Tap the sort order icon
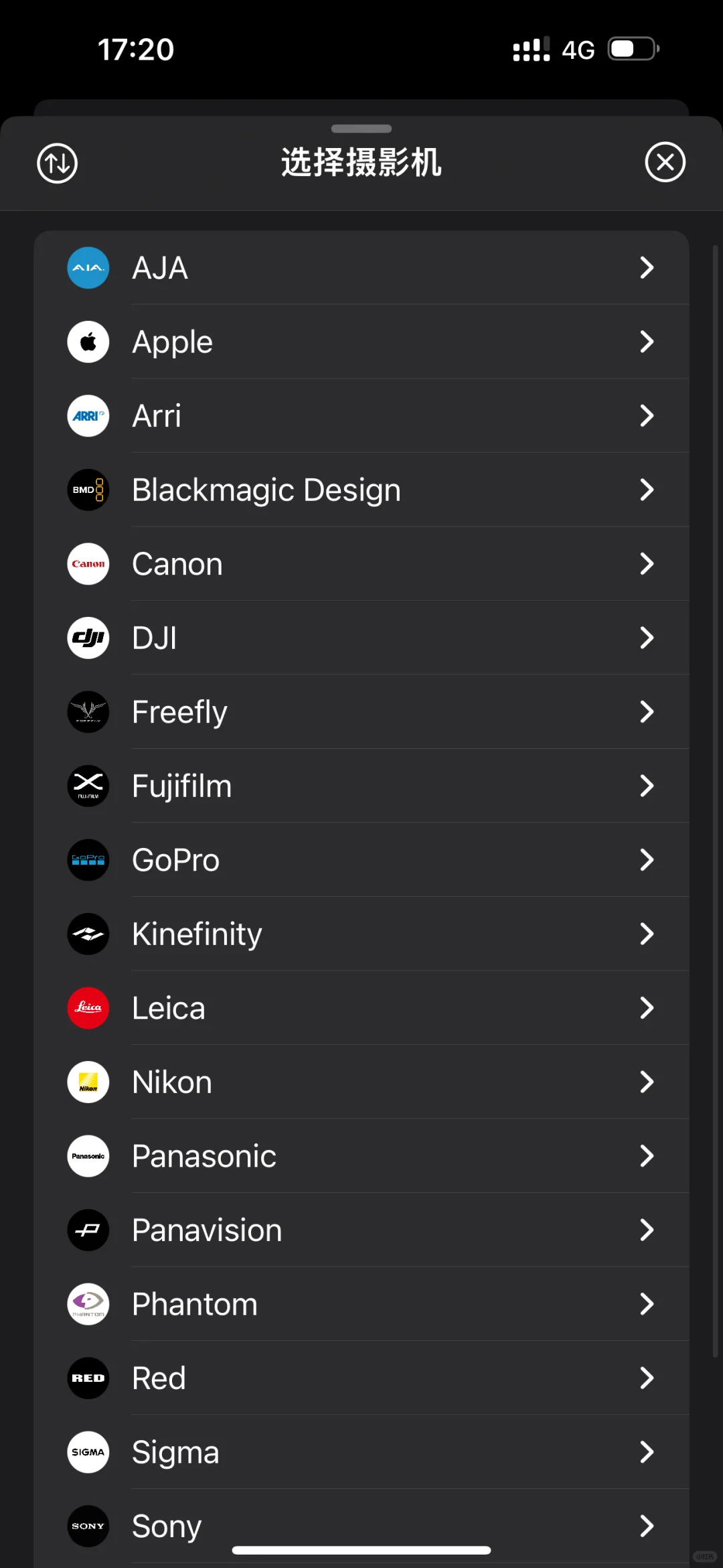This screenshot has height=1568, width=723. pyautogui.click(x=58, y=163)
